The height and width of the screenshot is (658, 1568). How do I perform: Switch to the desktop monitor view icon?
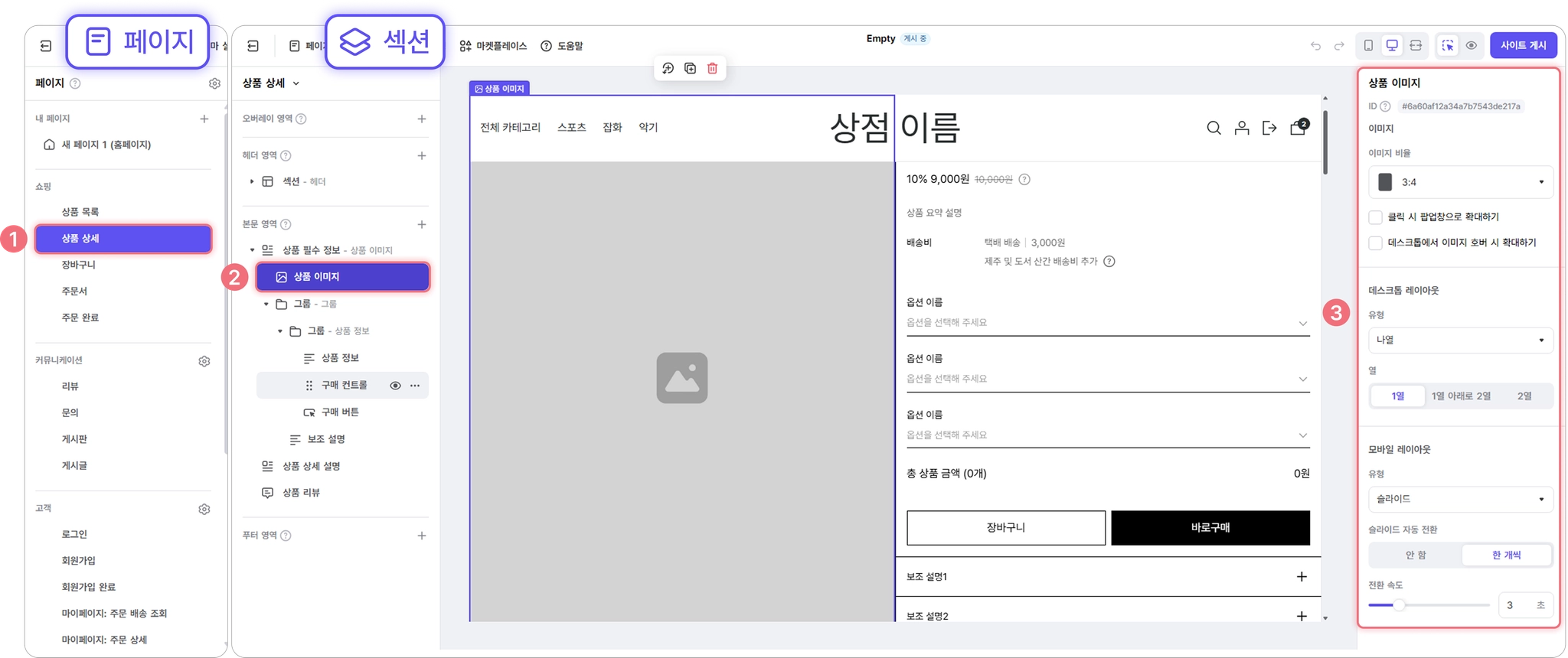(x=1392, y=46)
